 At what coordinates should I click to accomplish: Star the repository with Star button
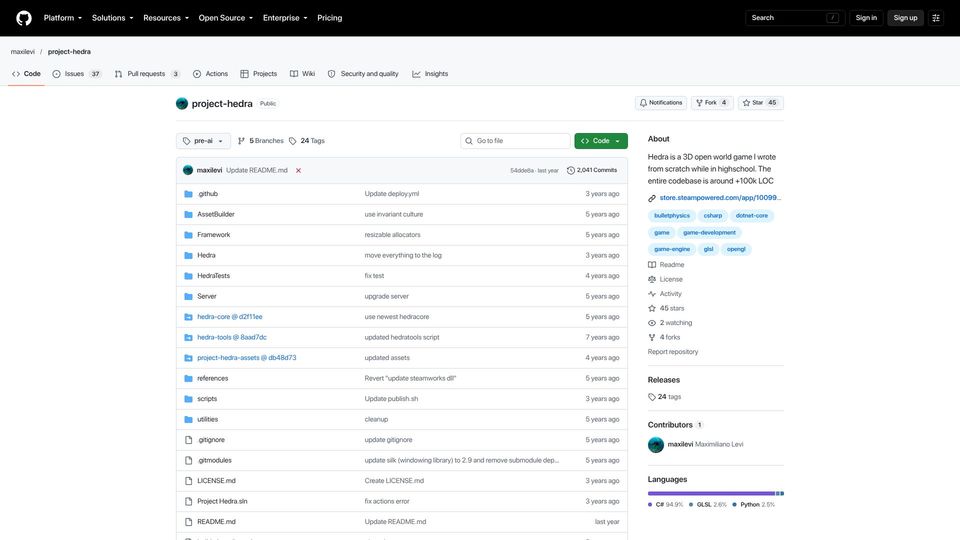click(x=760, y=103)
